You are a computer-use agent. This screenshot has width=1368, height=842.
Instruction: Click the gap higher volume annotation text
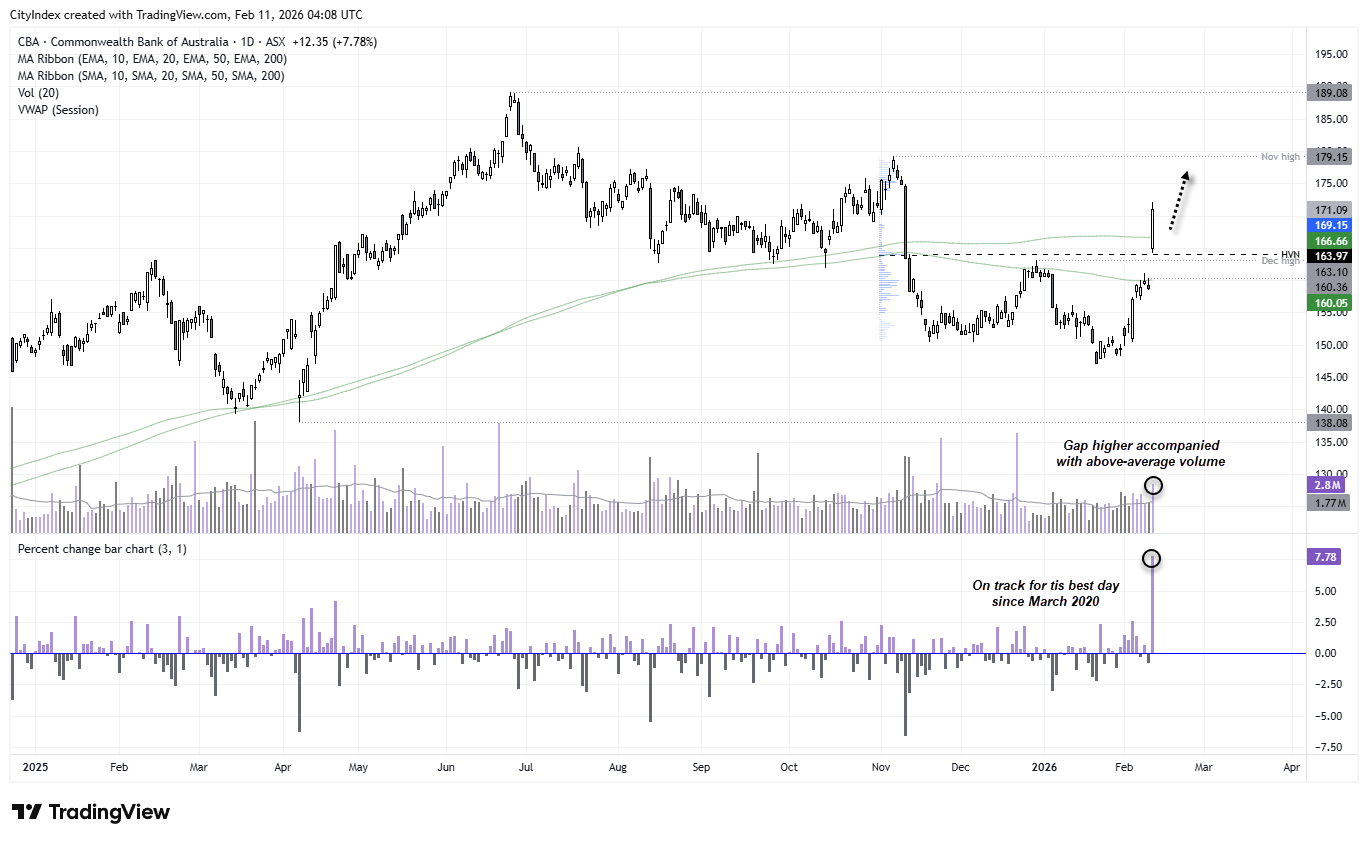1139,453
